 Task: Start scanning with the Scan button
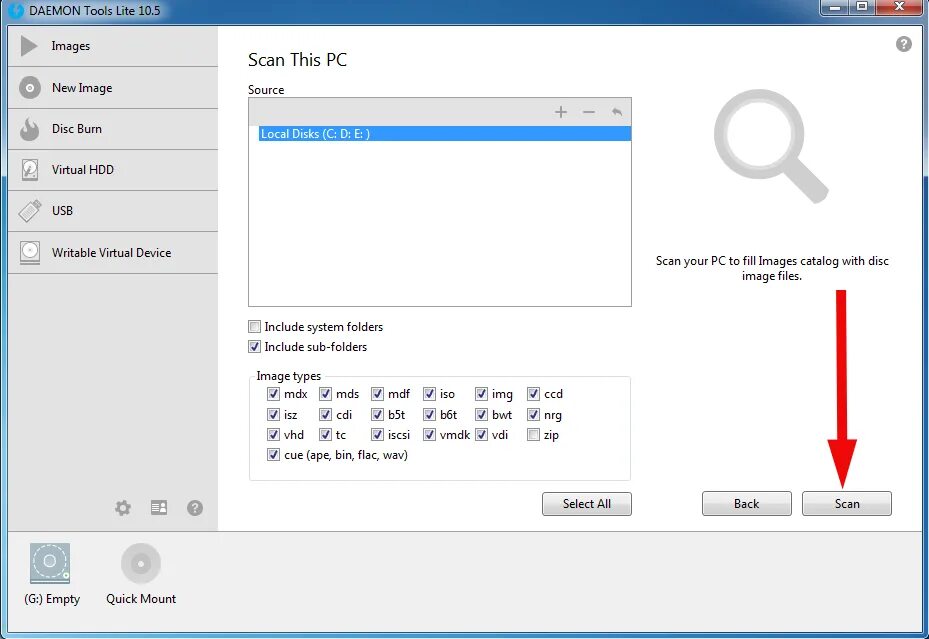(x=847, y=503)
